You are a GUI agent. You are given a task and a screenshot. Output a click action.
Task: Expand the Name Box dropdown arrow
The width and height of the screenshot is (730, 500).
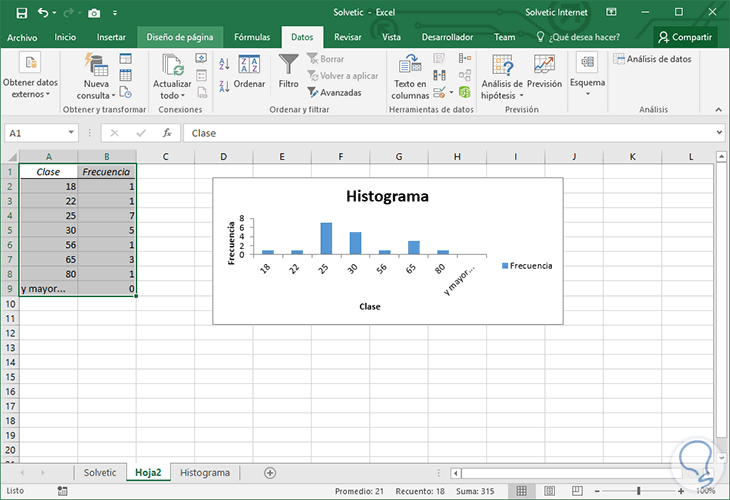pos(71,133)
